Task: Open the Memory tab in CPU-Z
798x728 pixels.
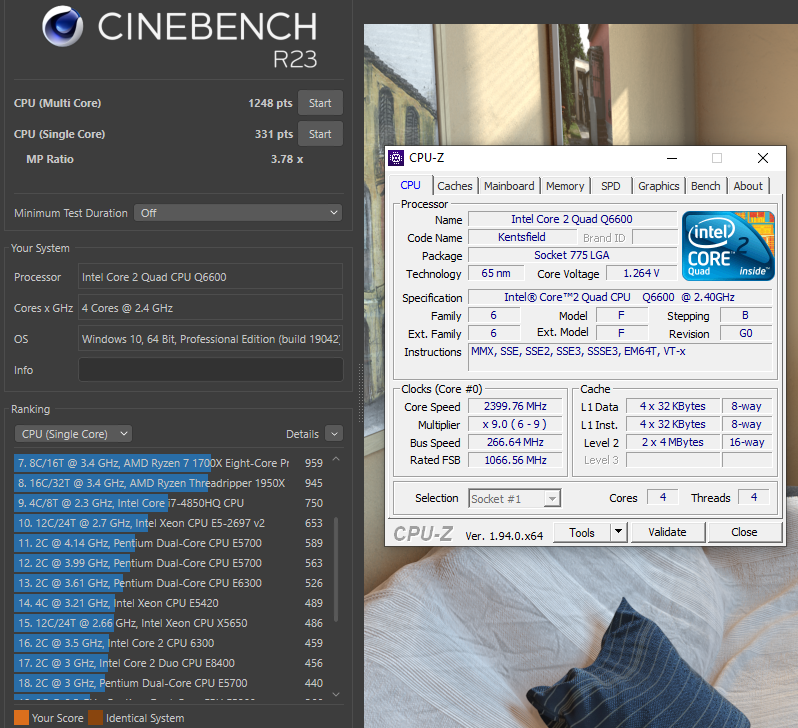Action: coord(565,186)
